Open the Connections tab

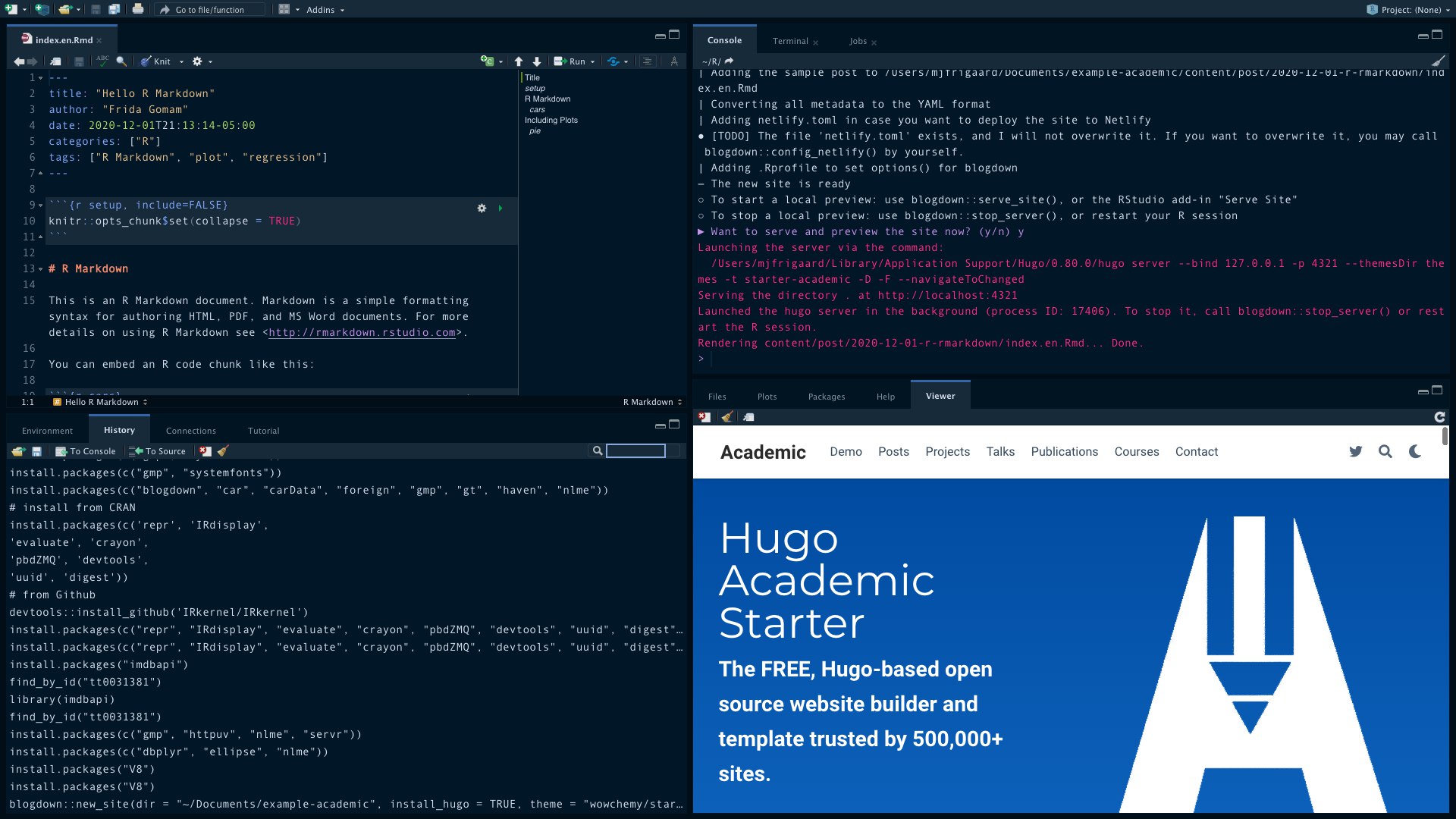point(191,431)
